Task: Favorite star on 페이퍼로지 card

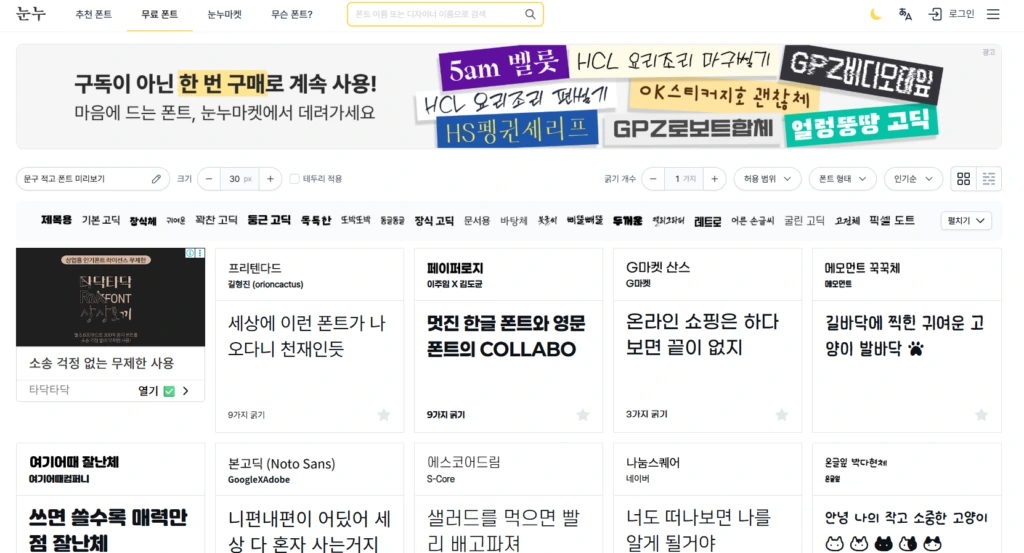Action: pyautogui.click(x=583, y=415)
